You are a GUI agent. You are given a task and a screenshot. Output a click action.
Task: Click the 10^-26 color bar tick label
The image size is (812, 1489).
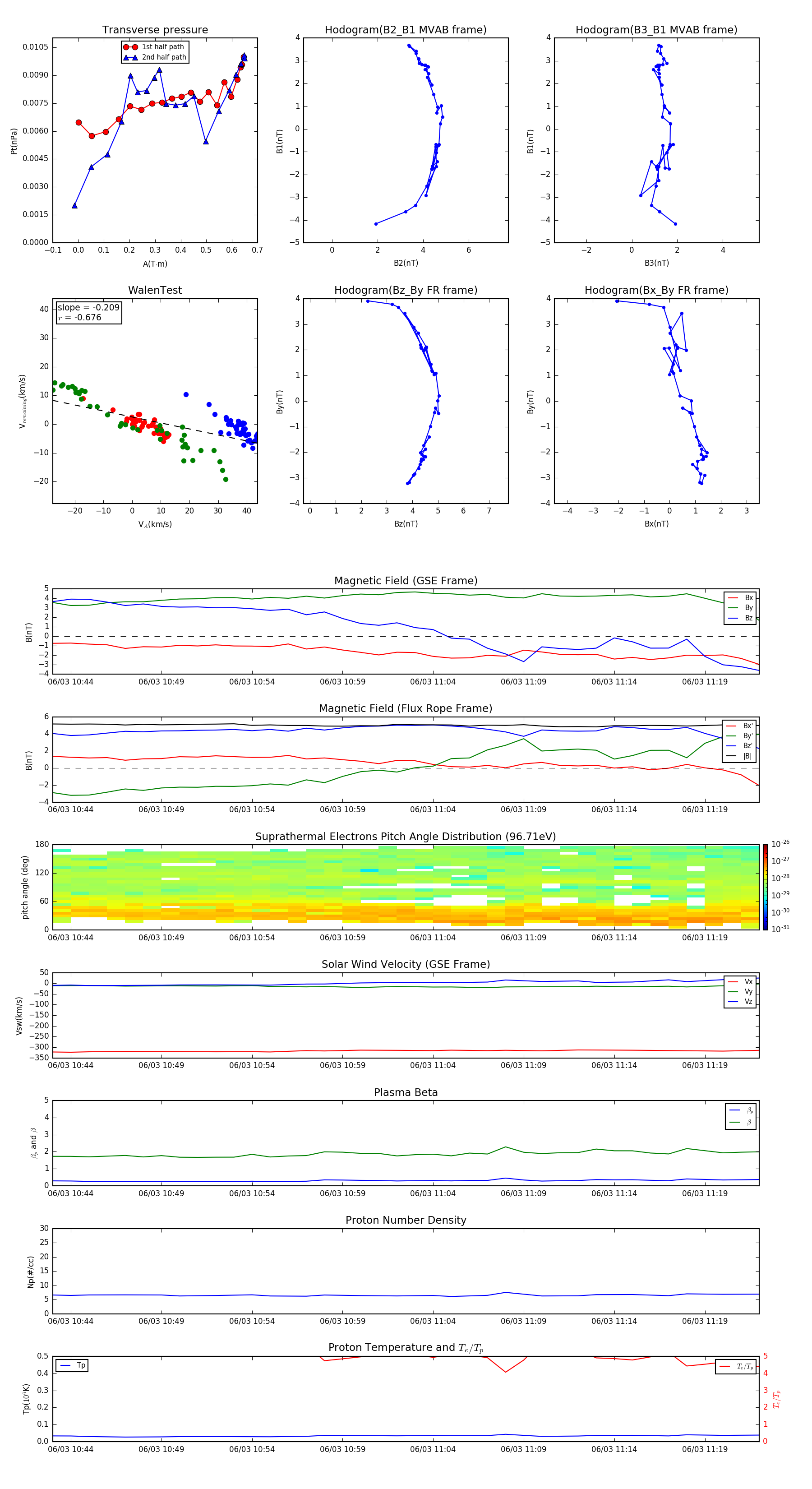tap(781, 845)
